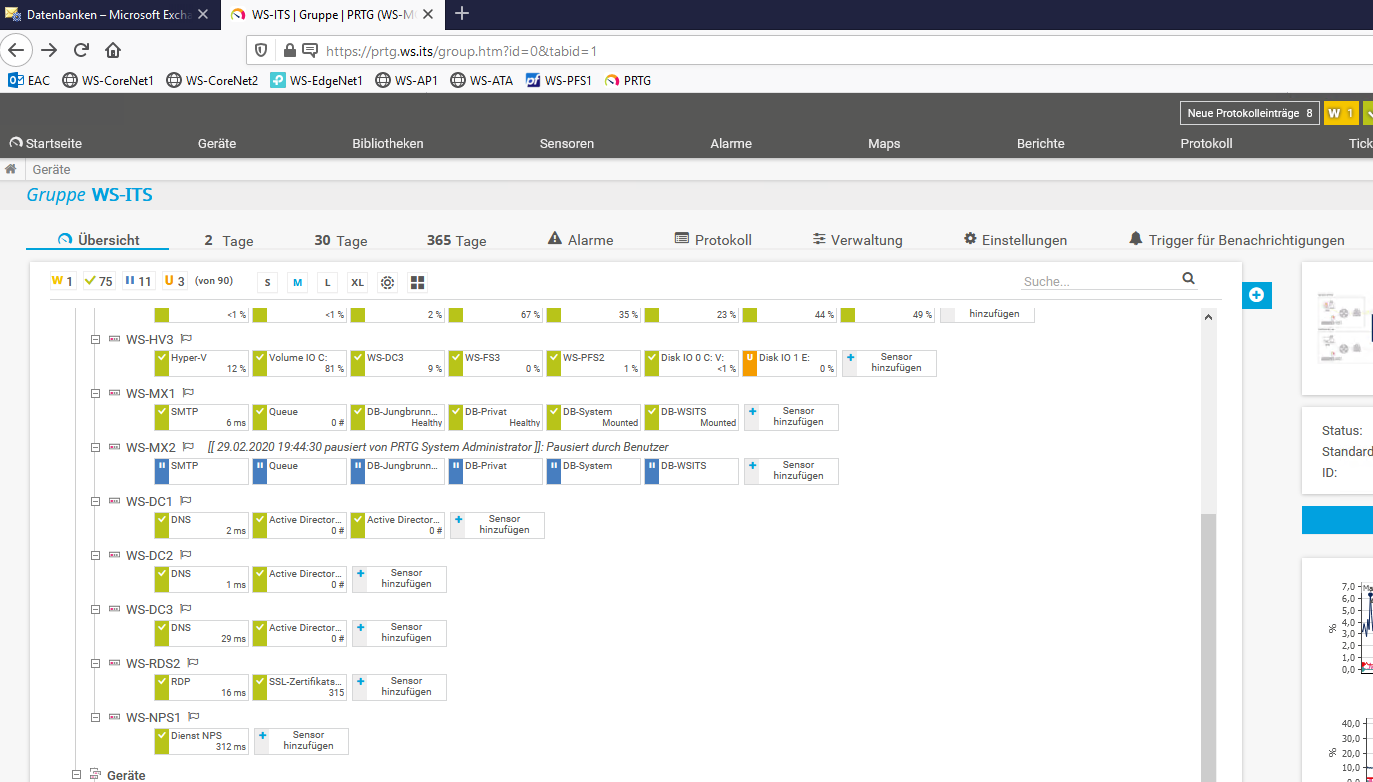This screenshot has width=1373, height=782.
Task: Collapse the WS-NPS1 device
Action: 95,717
